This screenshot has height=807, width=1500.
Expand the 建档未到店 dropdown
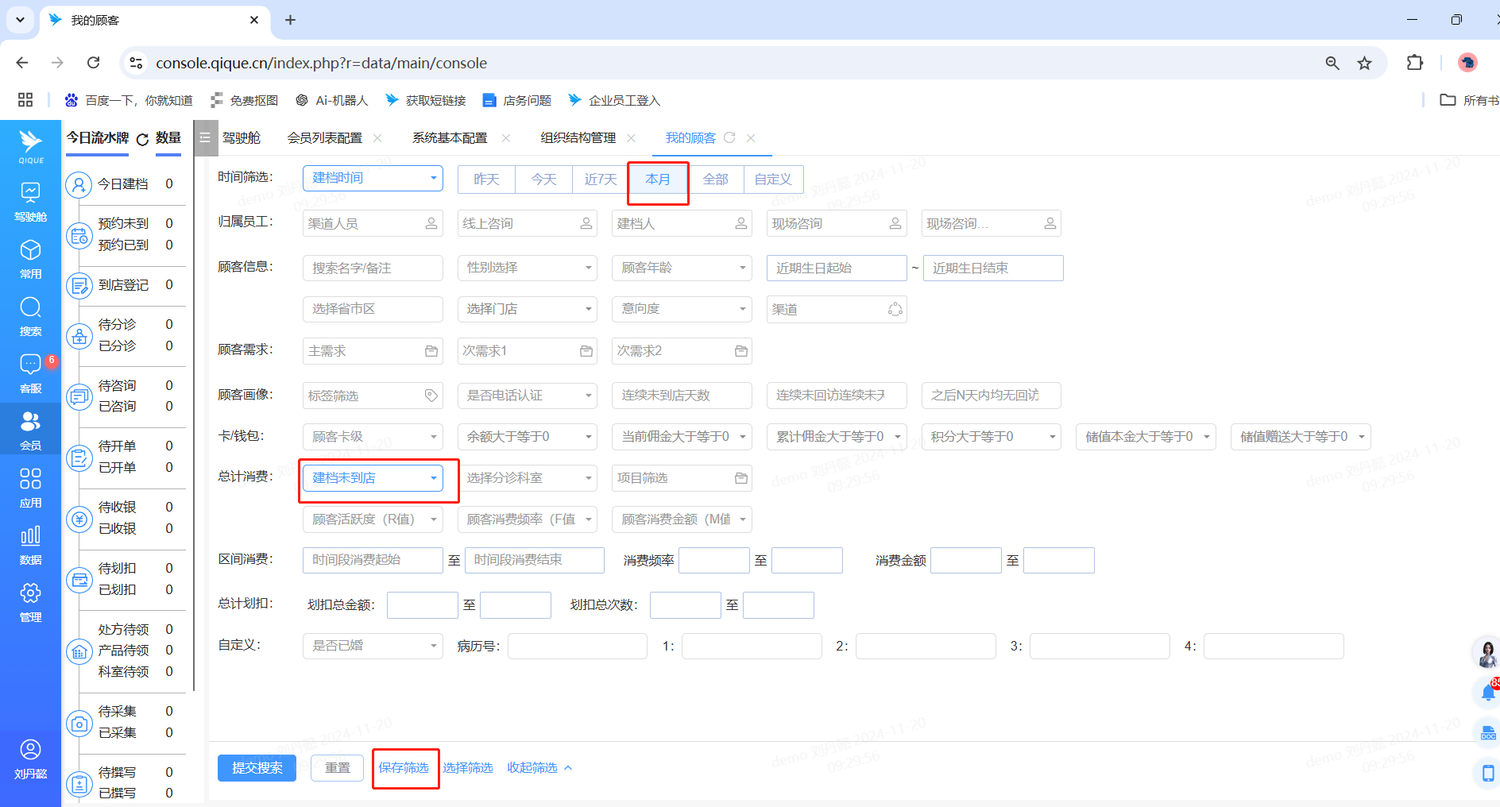pos(372,479)
